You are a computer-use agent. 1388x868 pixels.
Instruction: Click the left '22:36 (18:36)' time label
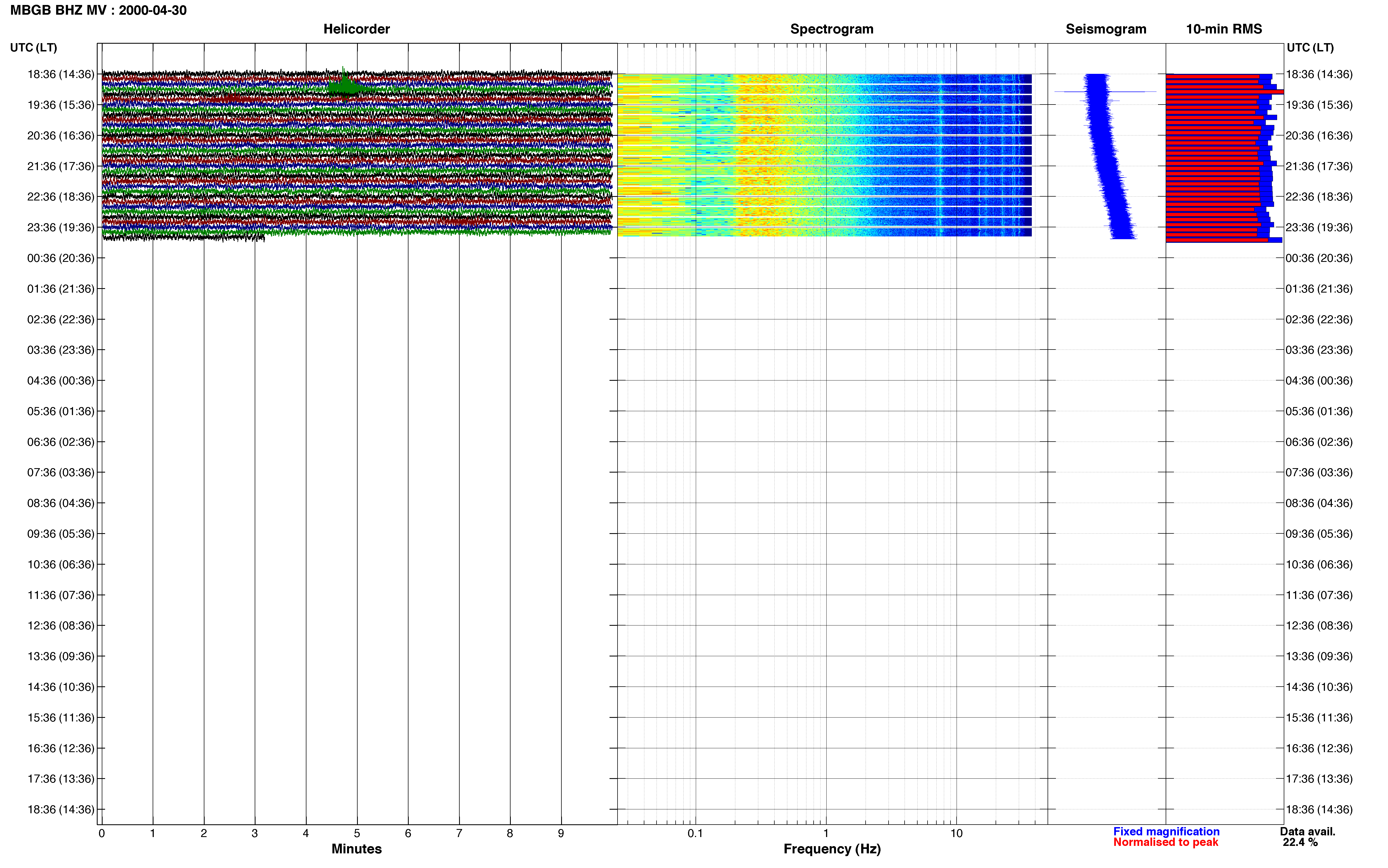[x=61, y=197]
